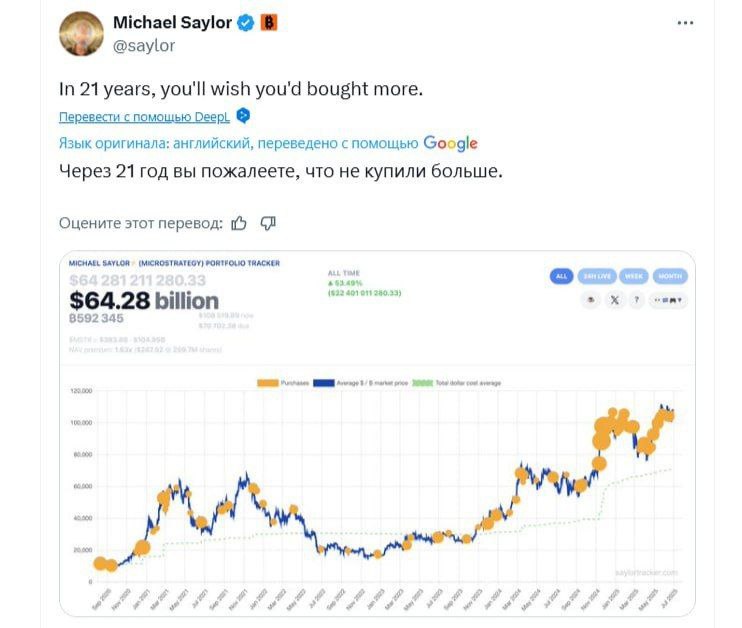
Task: Expand the tracker options dropdown pill
Action: click(668, 300)
